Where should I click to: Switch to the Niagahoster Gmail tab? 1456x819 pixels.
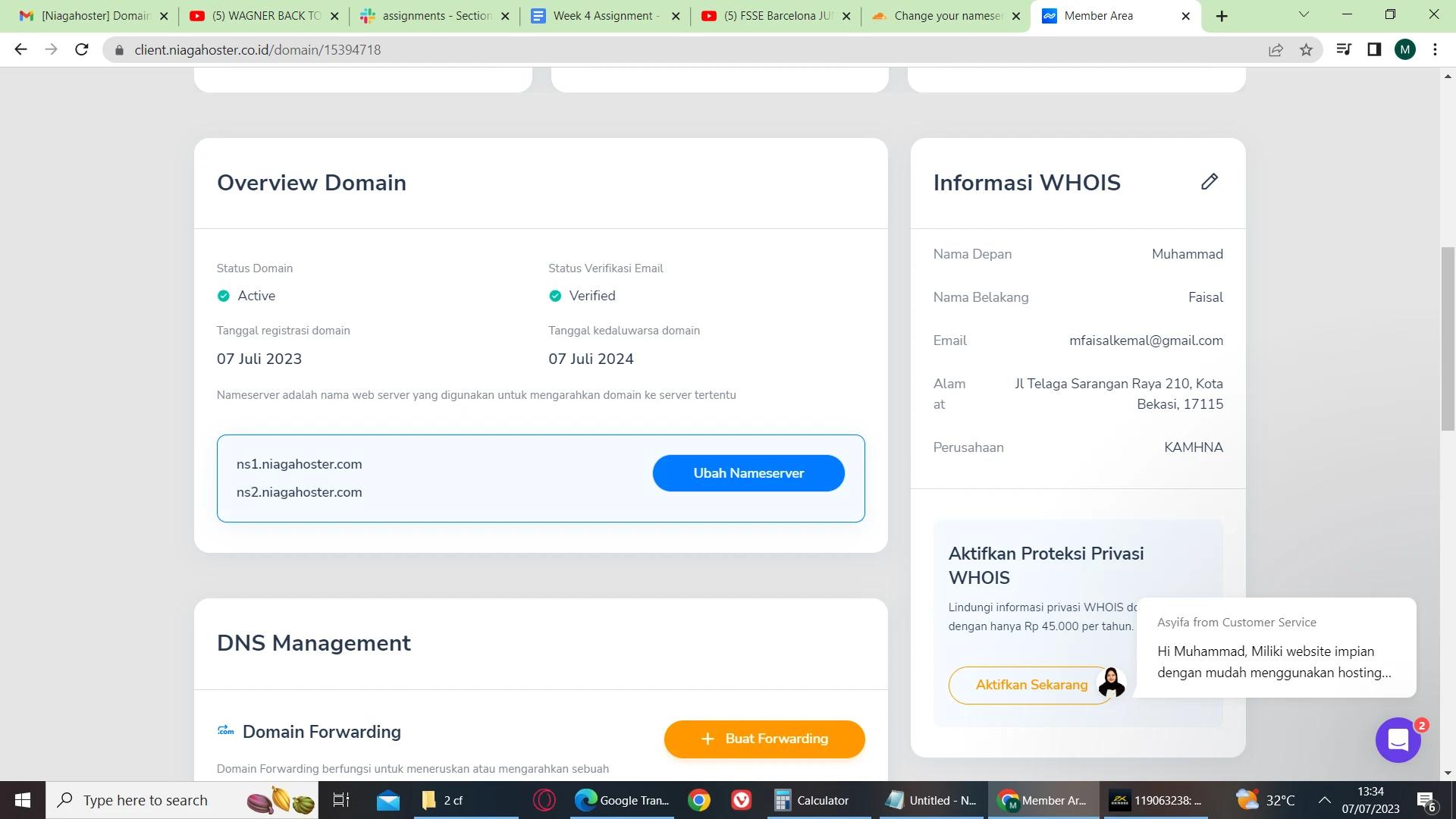[94, 16]
